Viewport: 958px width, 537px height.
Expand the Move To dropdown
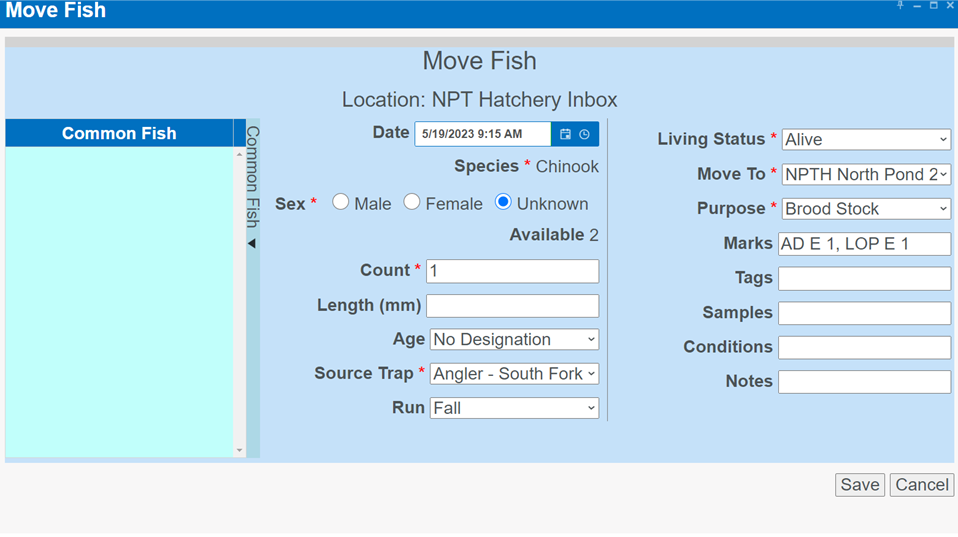[x=866, y=174]
